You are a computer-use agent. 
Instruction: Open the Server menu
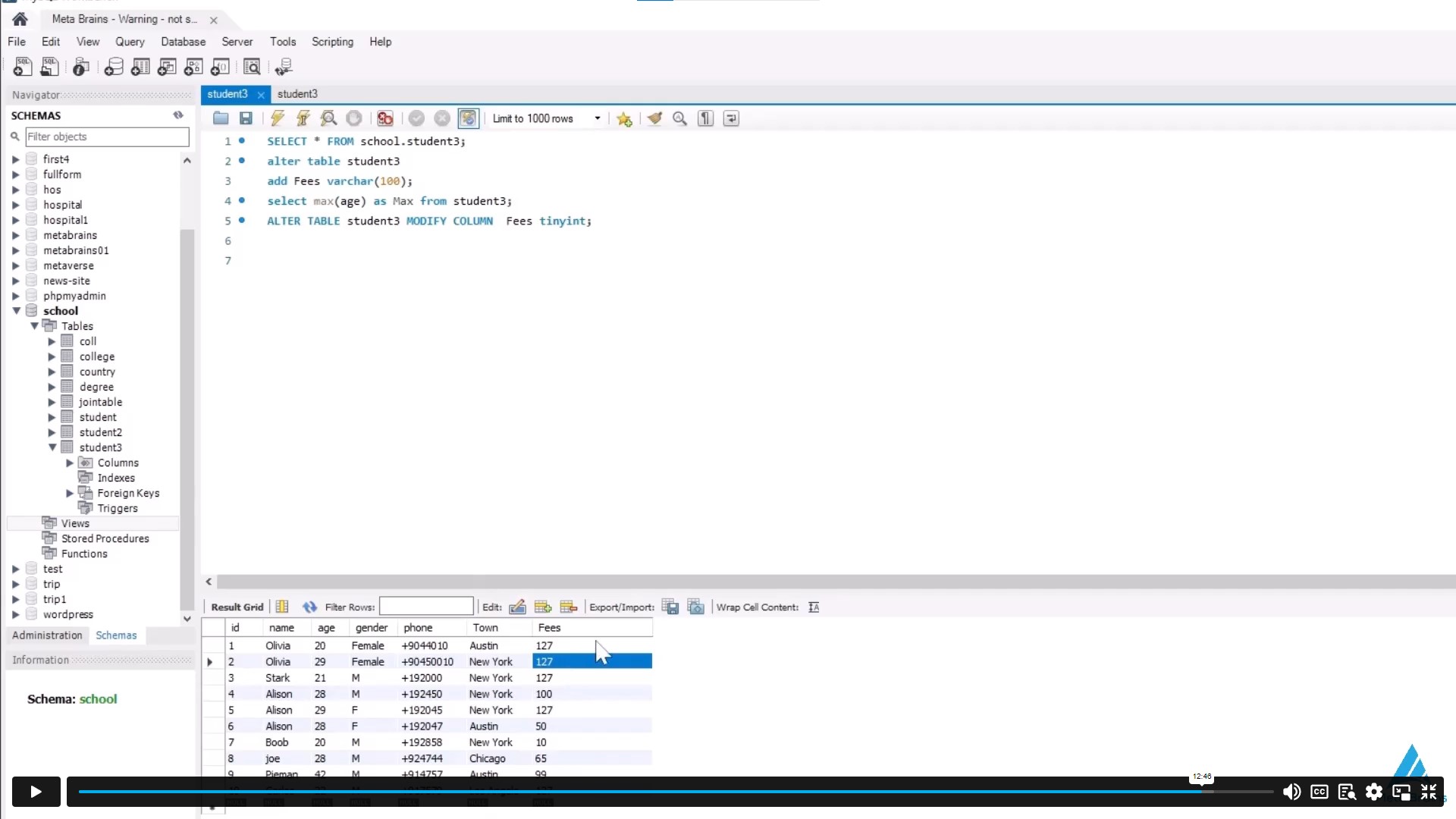click(x=237, y=42)
